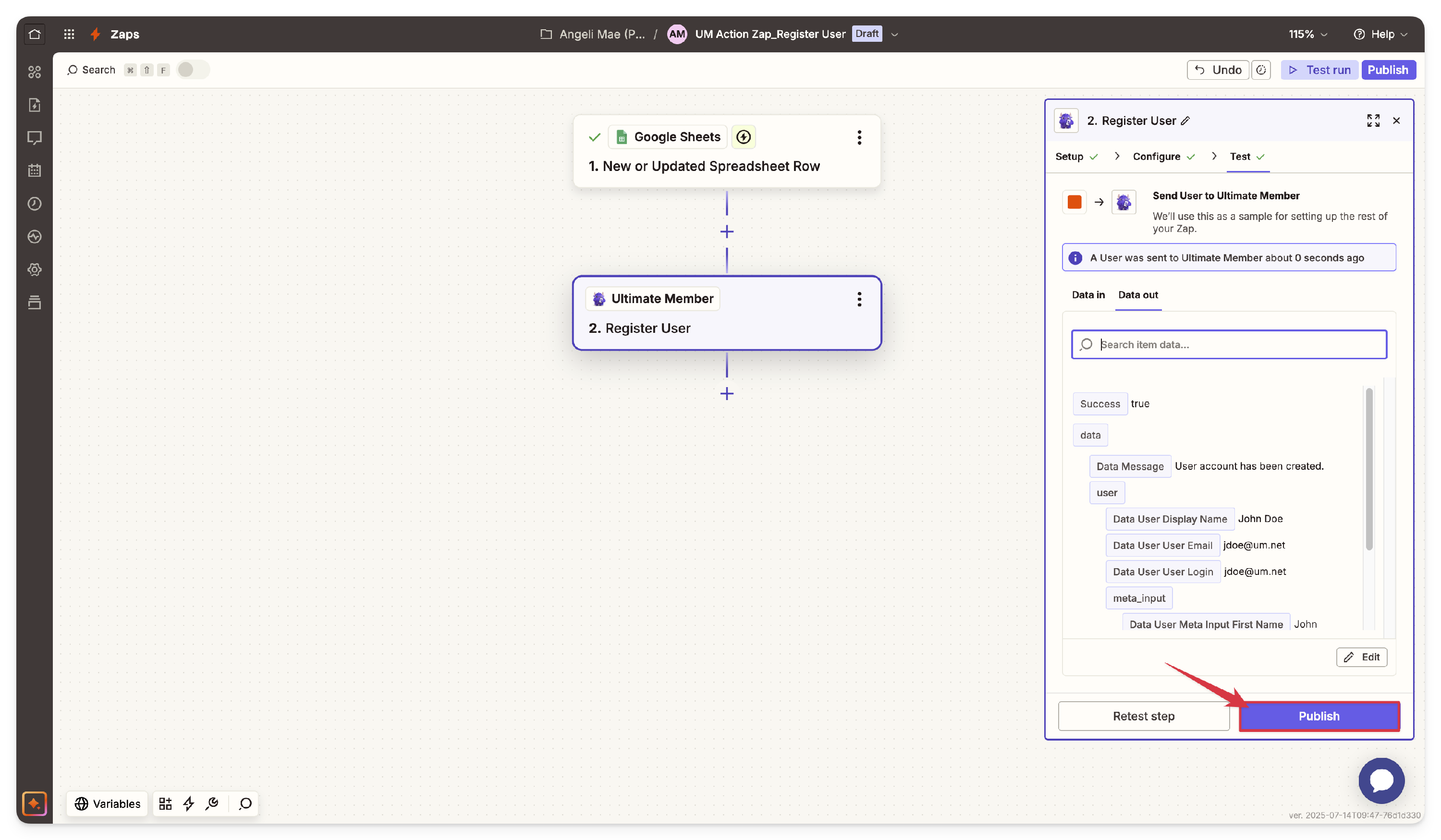Open advanced settings gear icon in sidebar
This screenshot has width=1441, height=840.
click(34, 269)
